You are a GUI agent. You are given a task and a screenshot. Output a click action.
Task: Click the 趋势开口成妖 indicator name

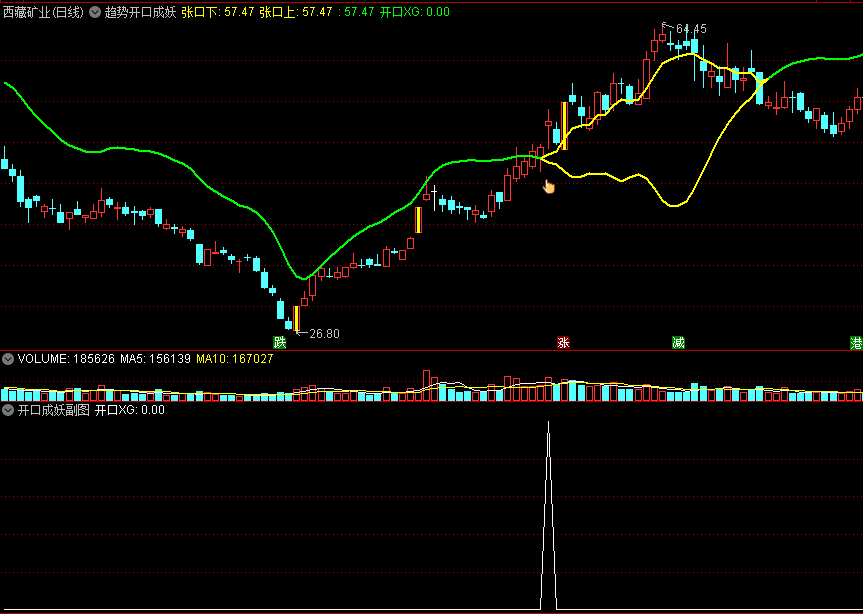(x=140, y=12)
